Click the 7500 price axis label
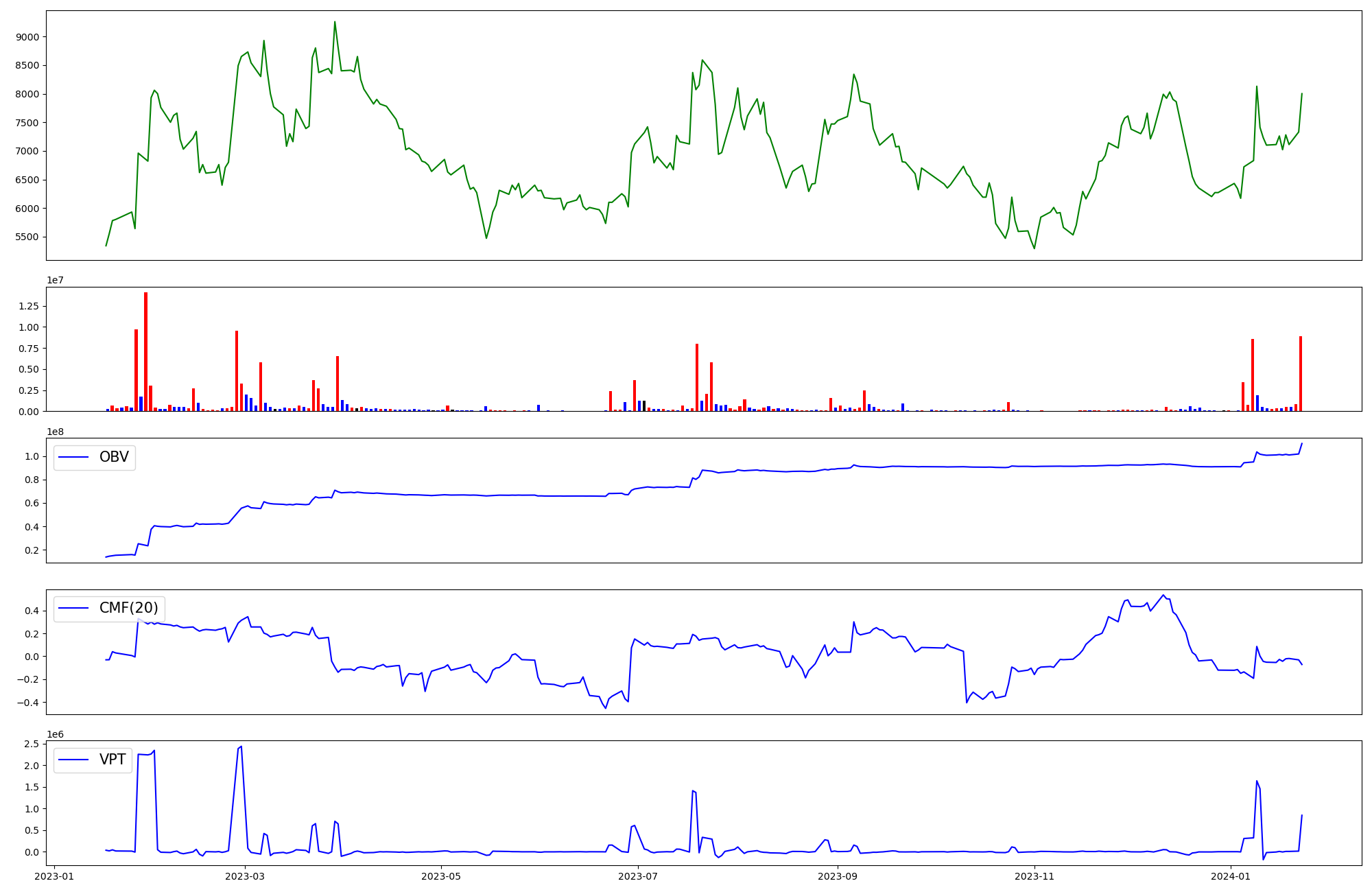The width and height of the screenshot is (1372, 892). point(27,123)
